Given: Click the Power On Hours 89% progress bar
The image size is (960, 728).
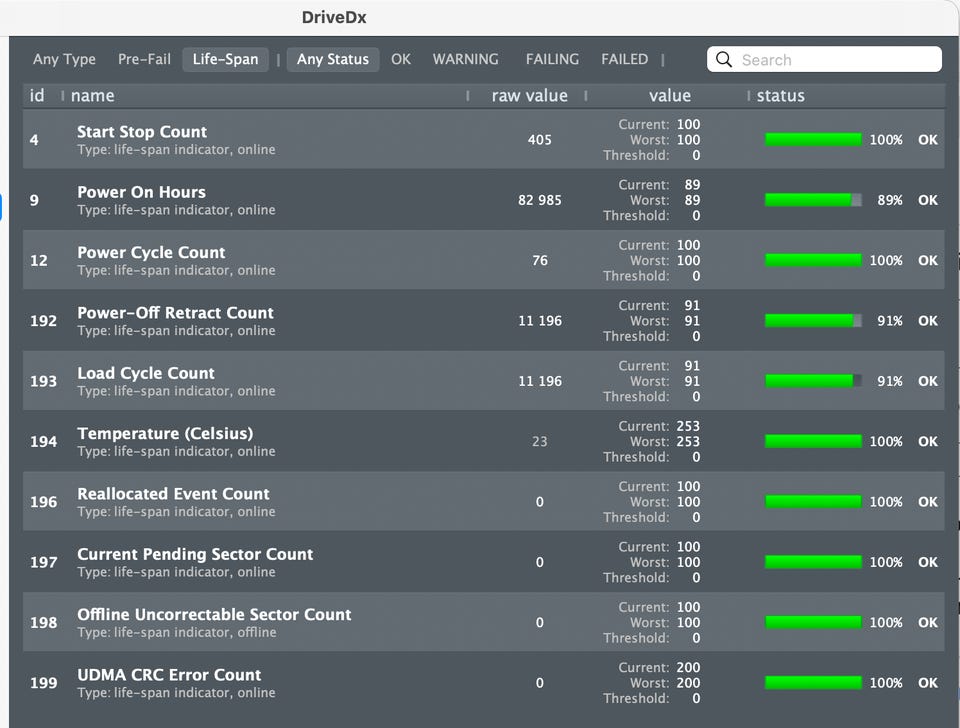Looking at the screenshot, I should coord(813,200).
